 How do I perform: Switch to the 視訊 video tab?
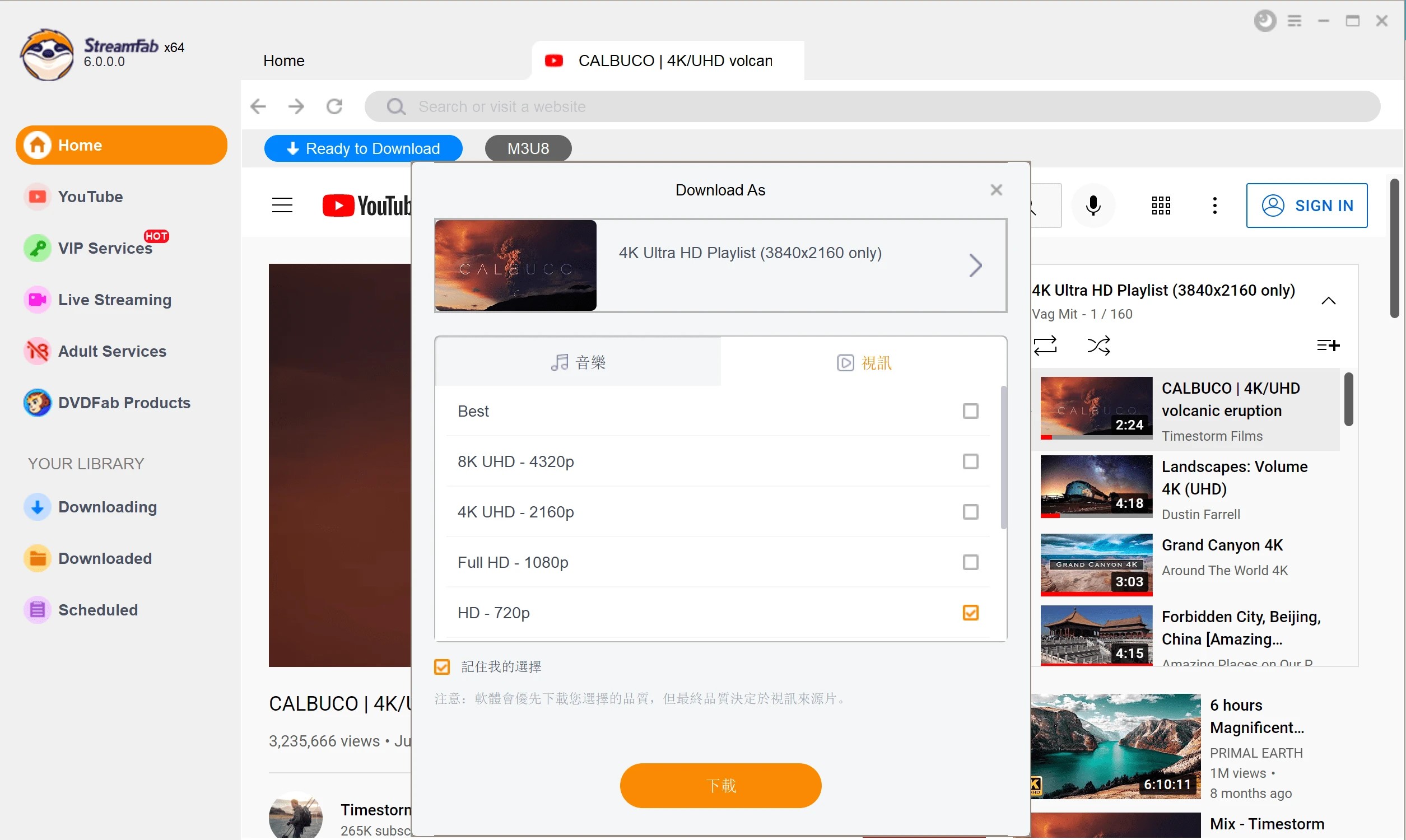[863, 362]
